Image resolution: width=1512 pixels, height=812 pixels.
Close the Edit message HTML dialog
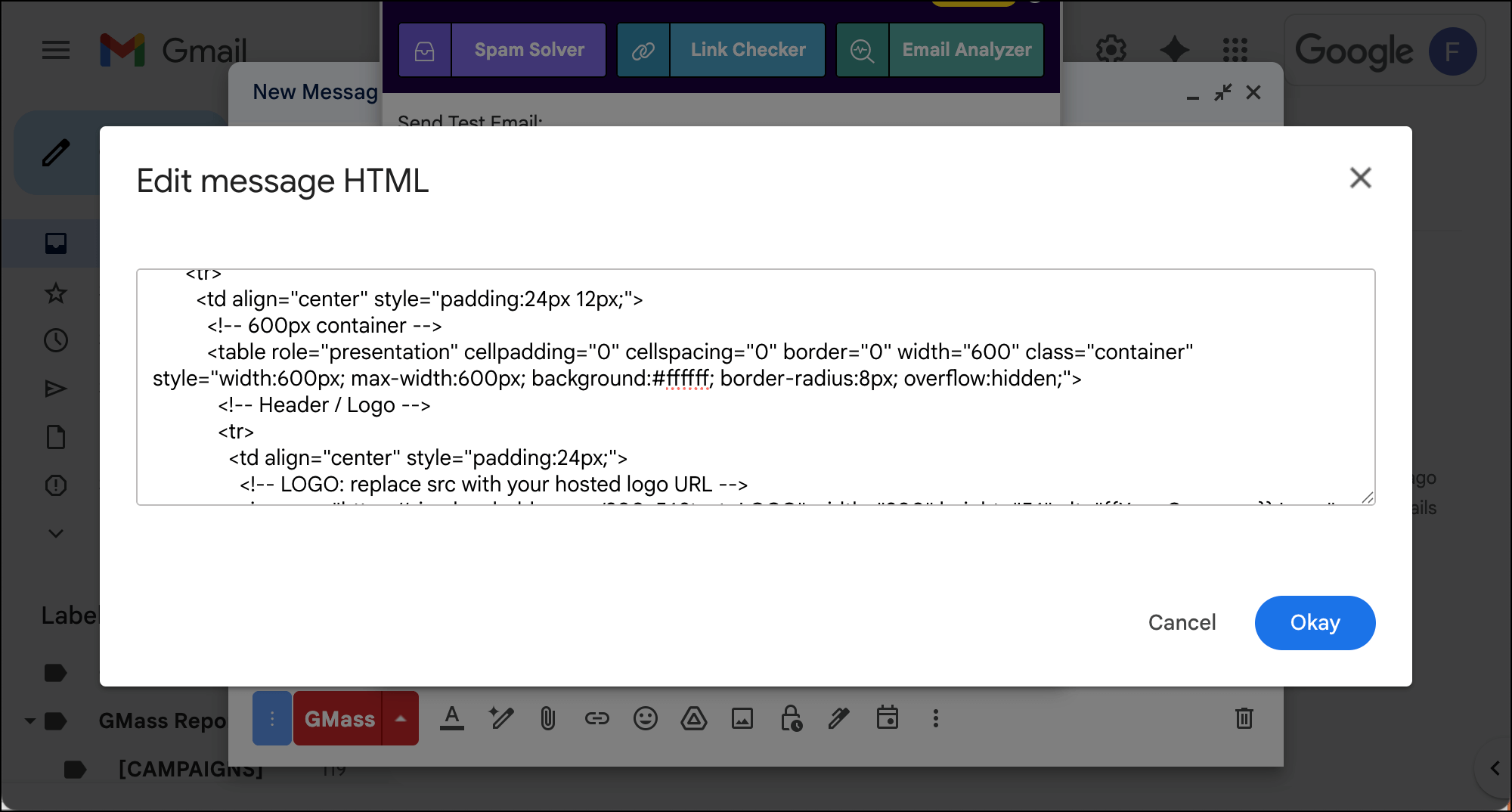point(1360,178)
